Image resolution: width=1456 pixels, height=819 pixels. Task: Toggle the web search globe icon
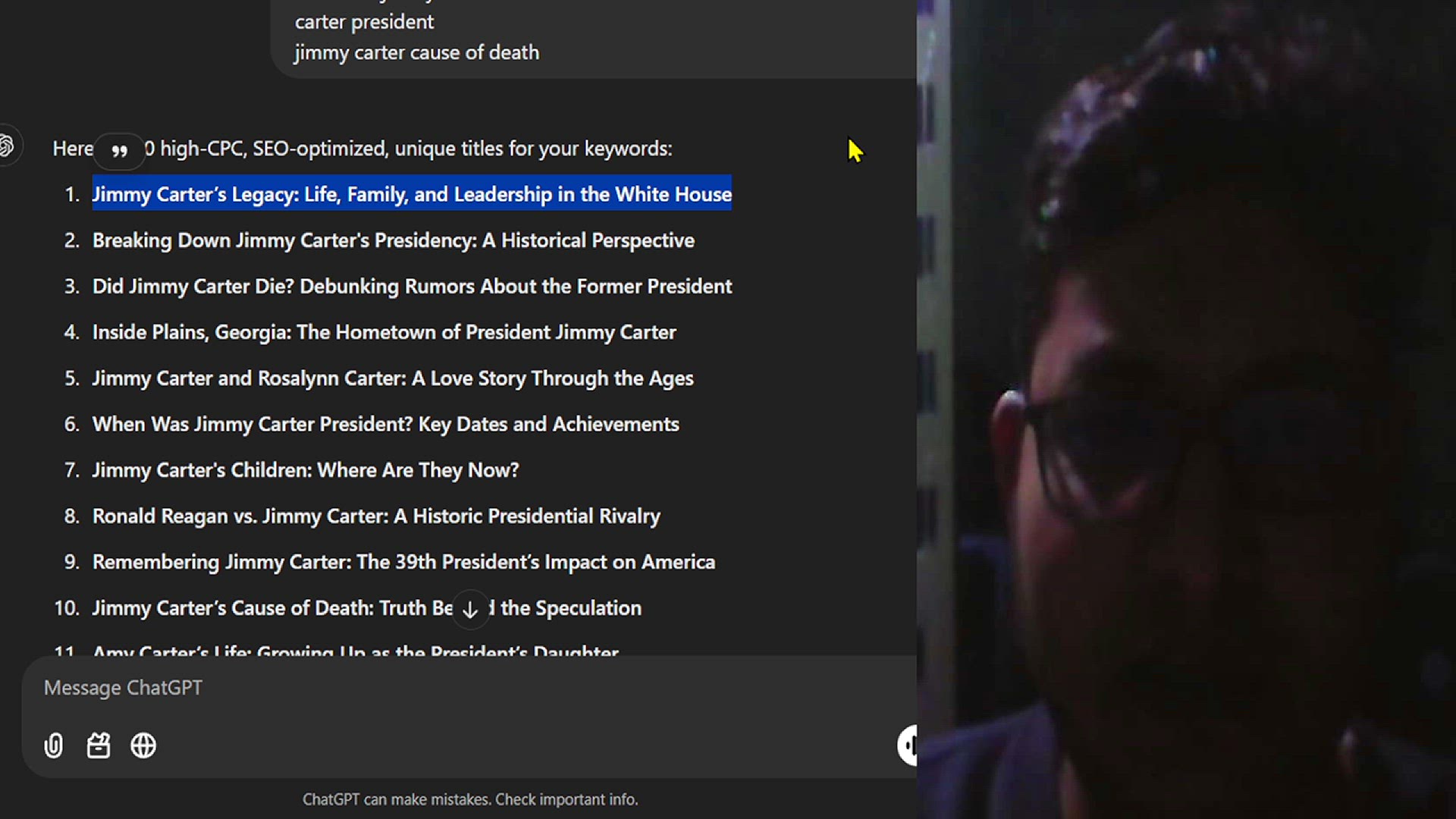click(143, 746)
